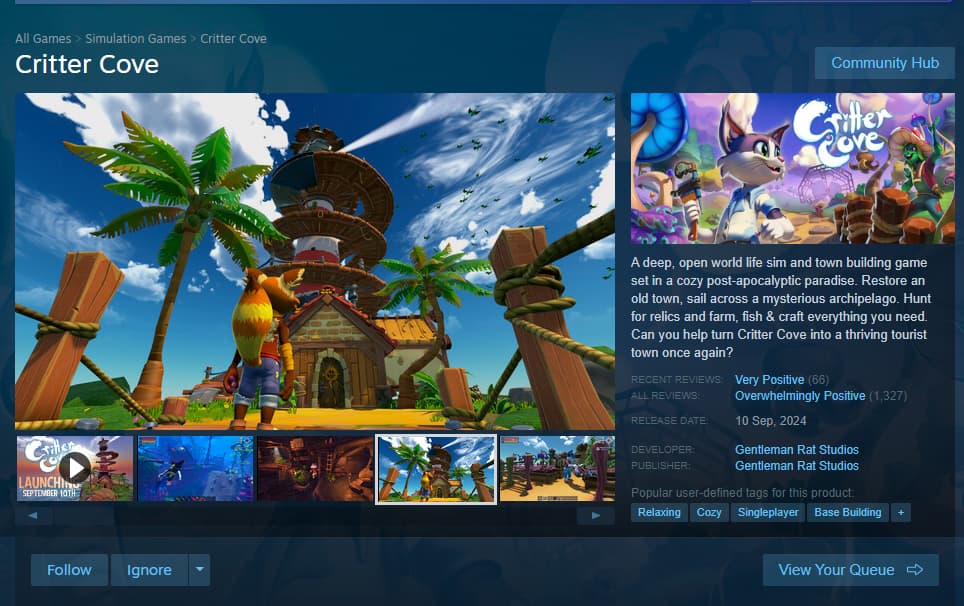Click the right arrow of thumbnail strip

pos(597,516)
